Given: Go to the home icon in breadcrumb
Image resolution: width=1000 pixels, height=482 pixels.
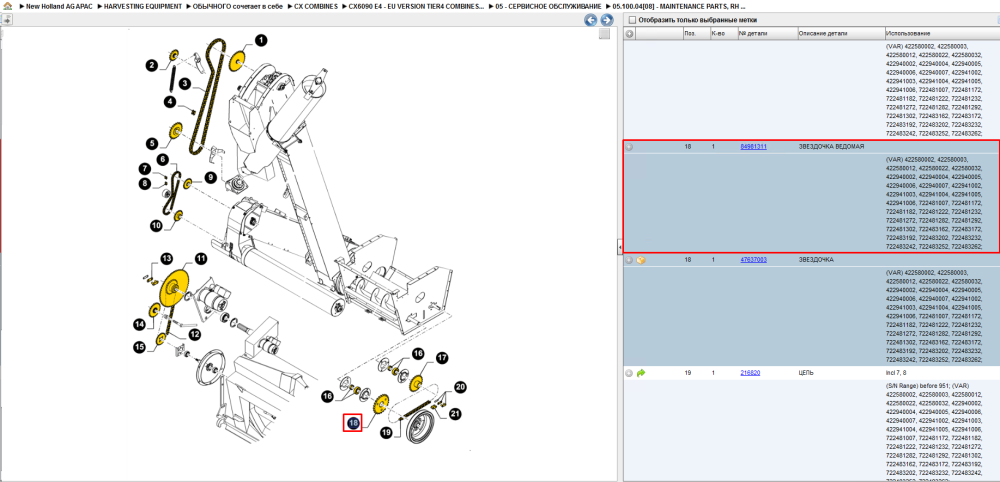Looking at the screenshot, I should click(x=8, y=6).
